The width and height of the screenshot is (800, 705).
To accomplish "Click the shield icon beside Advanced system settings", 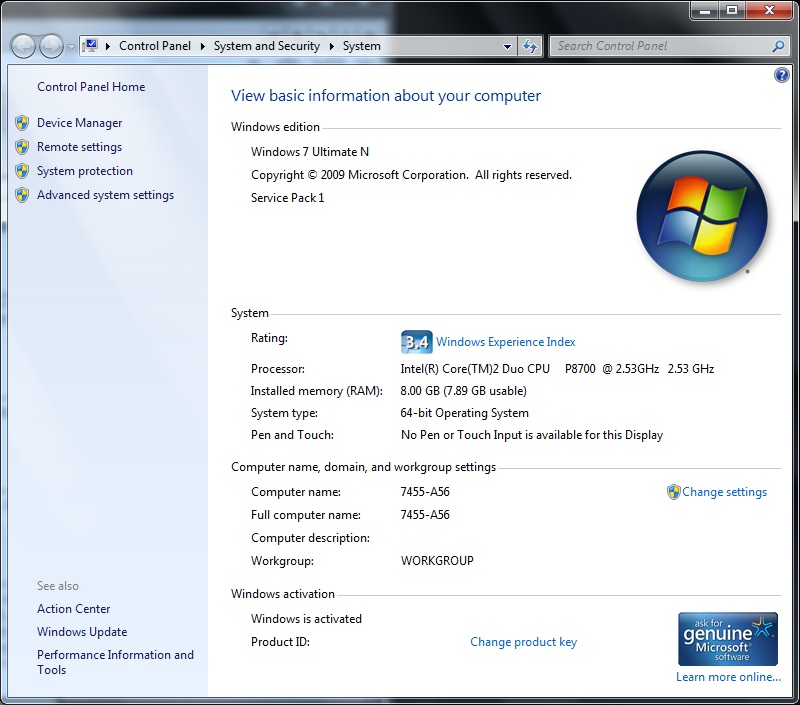I will click(x=22, y=195).
